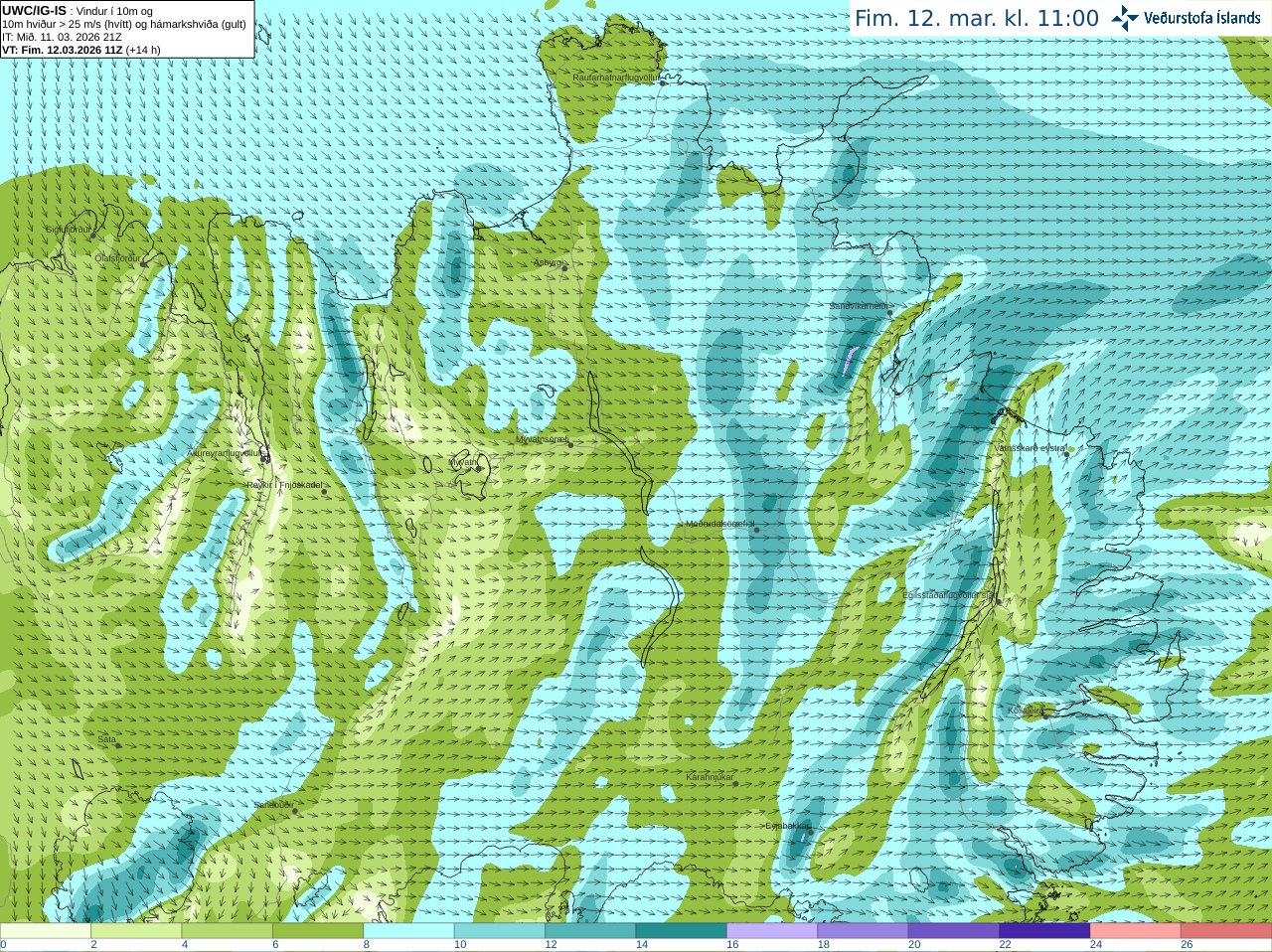Select the Kollaleira place label
This screenshot has height=952, width=1272.
(1025, 711)
